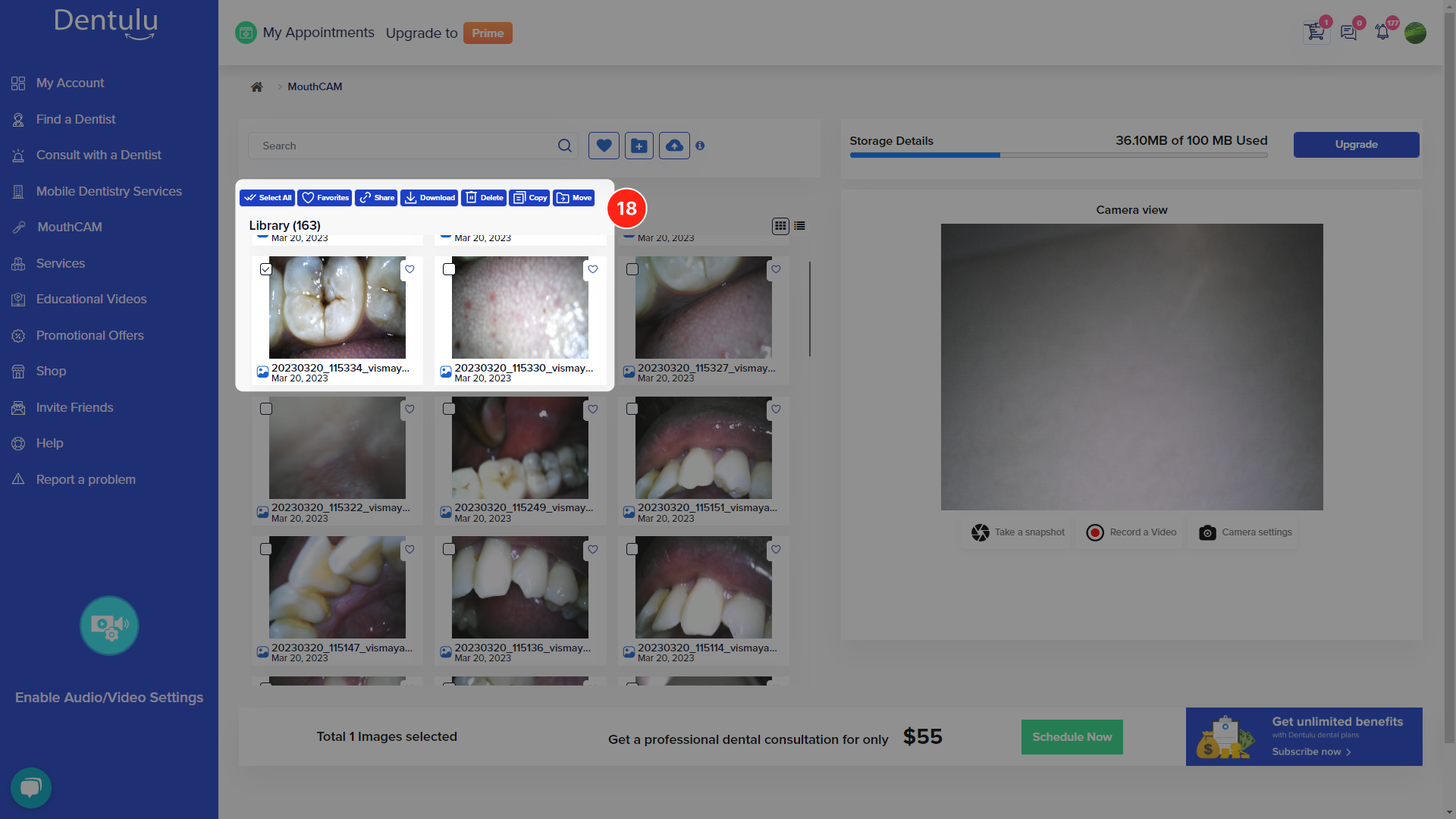
Task: Click MouthCAM breadcrumb text
Action: pos(315,86)
